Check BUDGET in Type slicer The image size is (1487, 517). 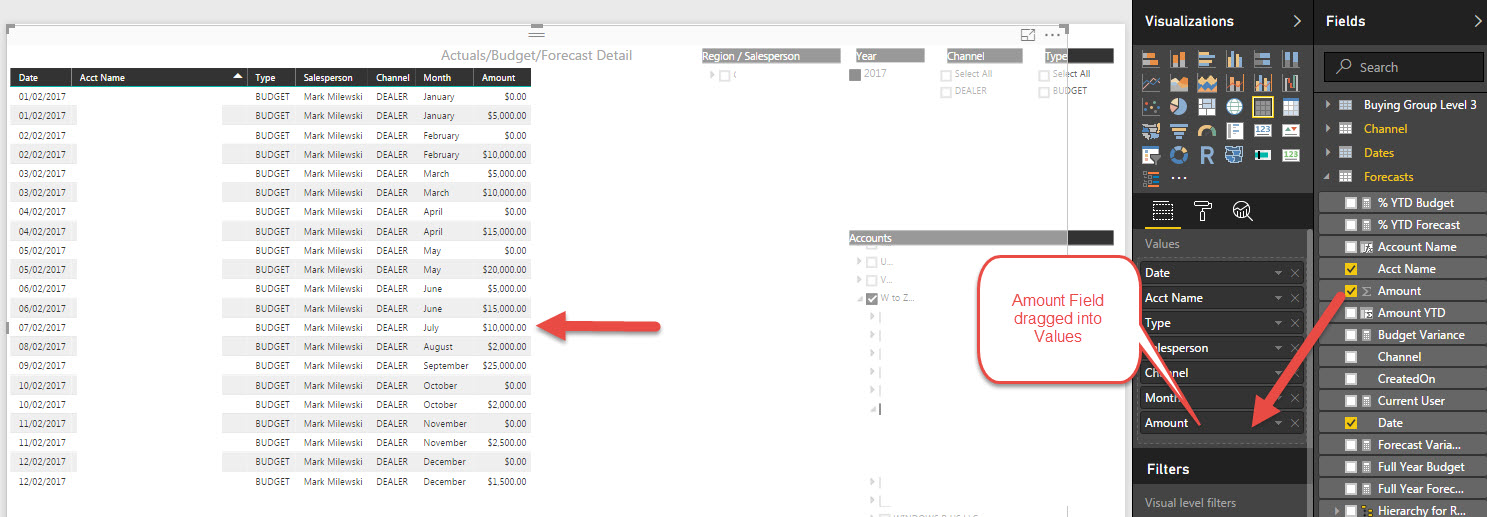1044,91
